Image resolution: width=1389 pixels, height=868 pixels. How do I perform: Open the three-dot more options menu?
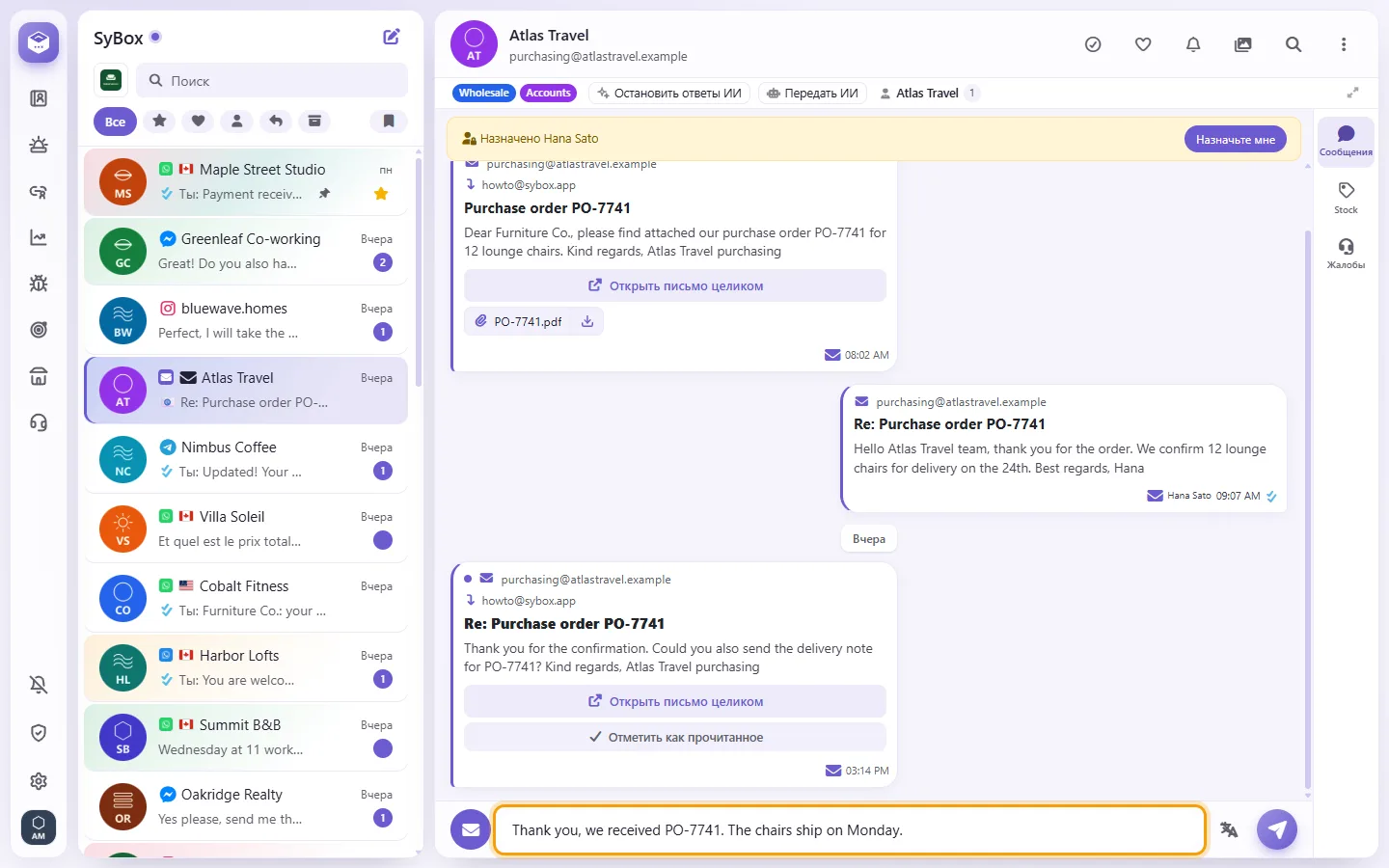1344,44
